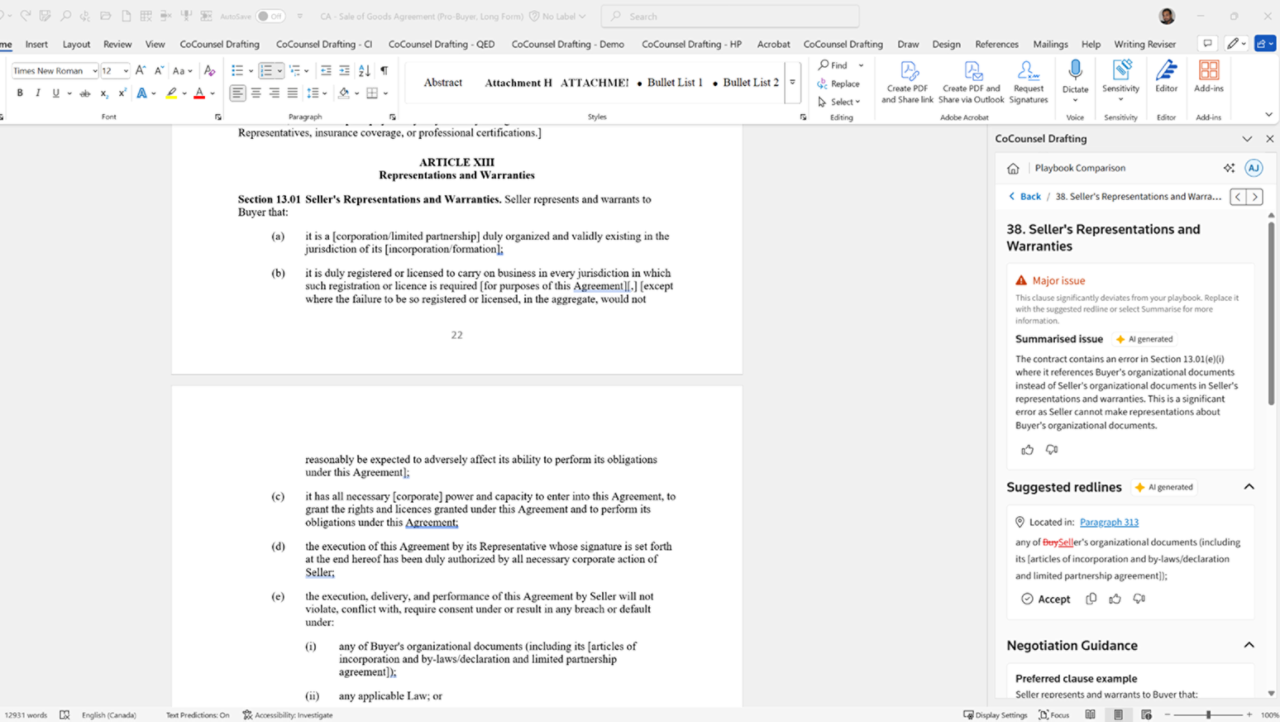Click Create PDF and Share link
This screenshot has width=1280, height=722.
908,82
